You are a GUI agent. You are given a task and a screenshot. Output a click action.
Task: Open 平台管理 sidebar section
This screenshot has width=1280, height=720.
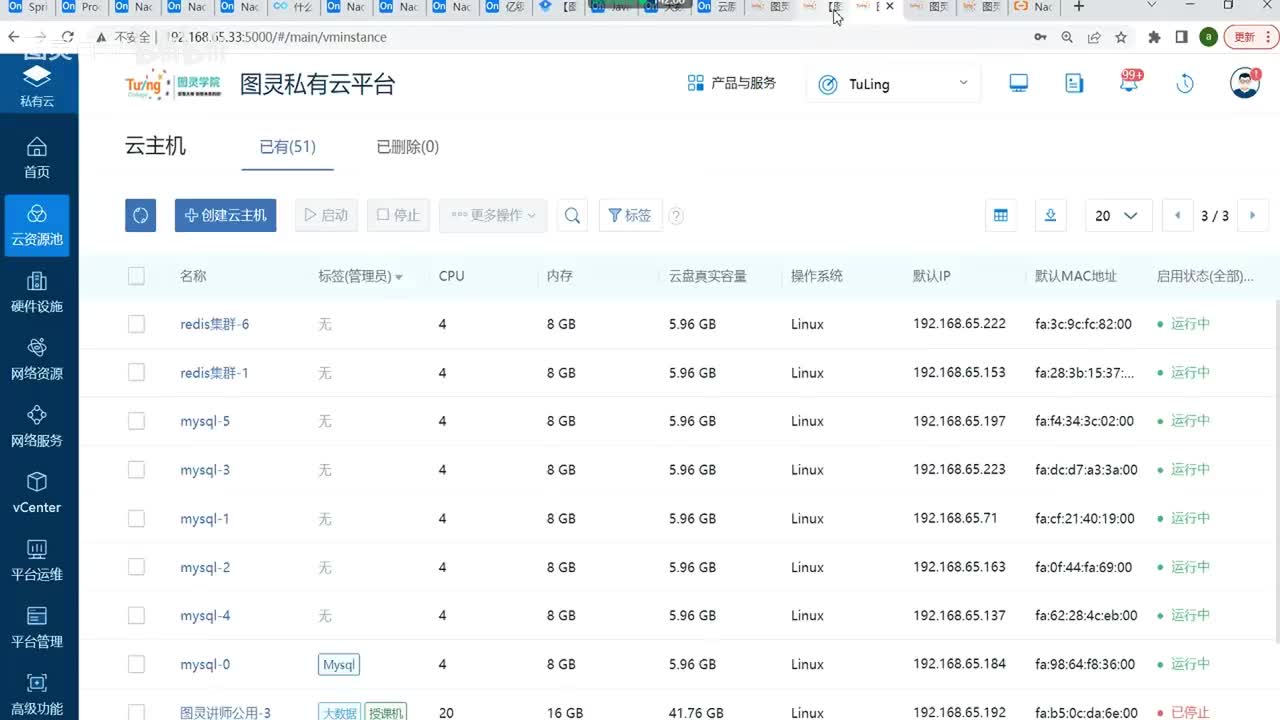37,627
